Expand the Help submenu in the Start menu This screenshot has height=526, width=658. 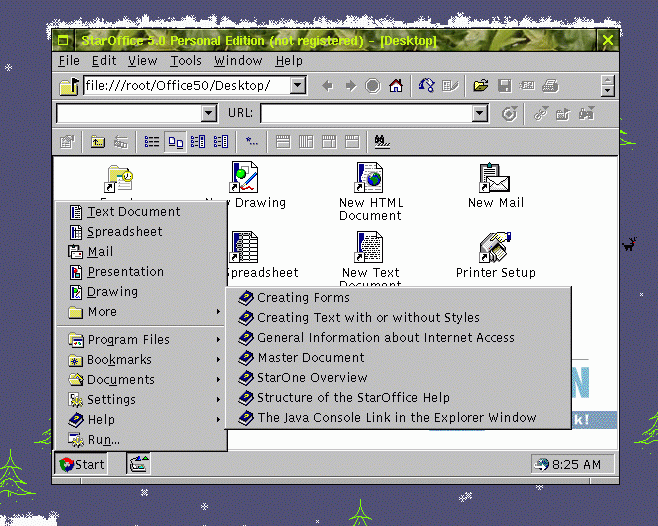click(142, 420)
